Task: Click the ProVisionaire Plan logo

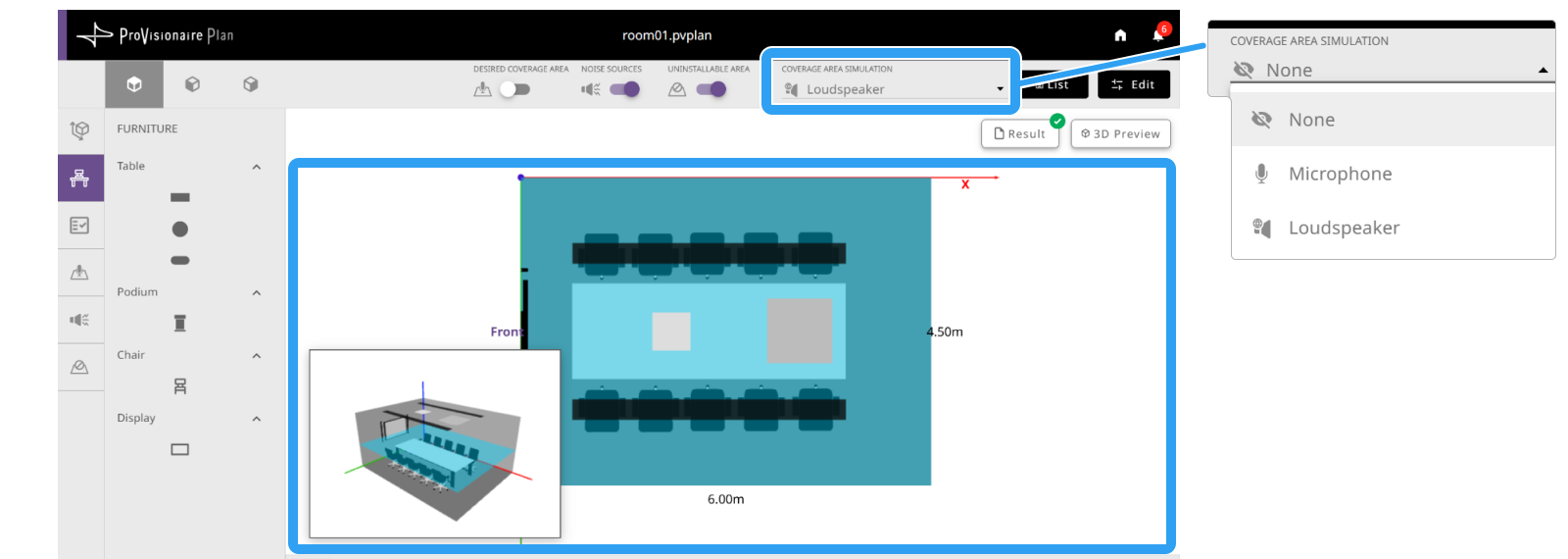Action: [156, 35]
